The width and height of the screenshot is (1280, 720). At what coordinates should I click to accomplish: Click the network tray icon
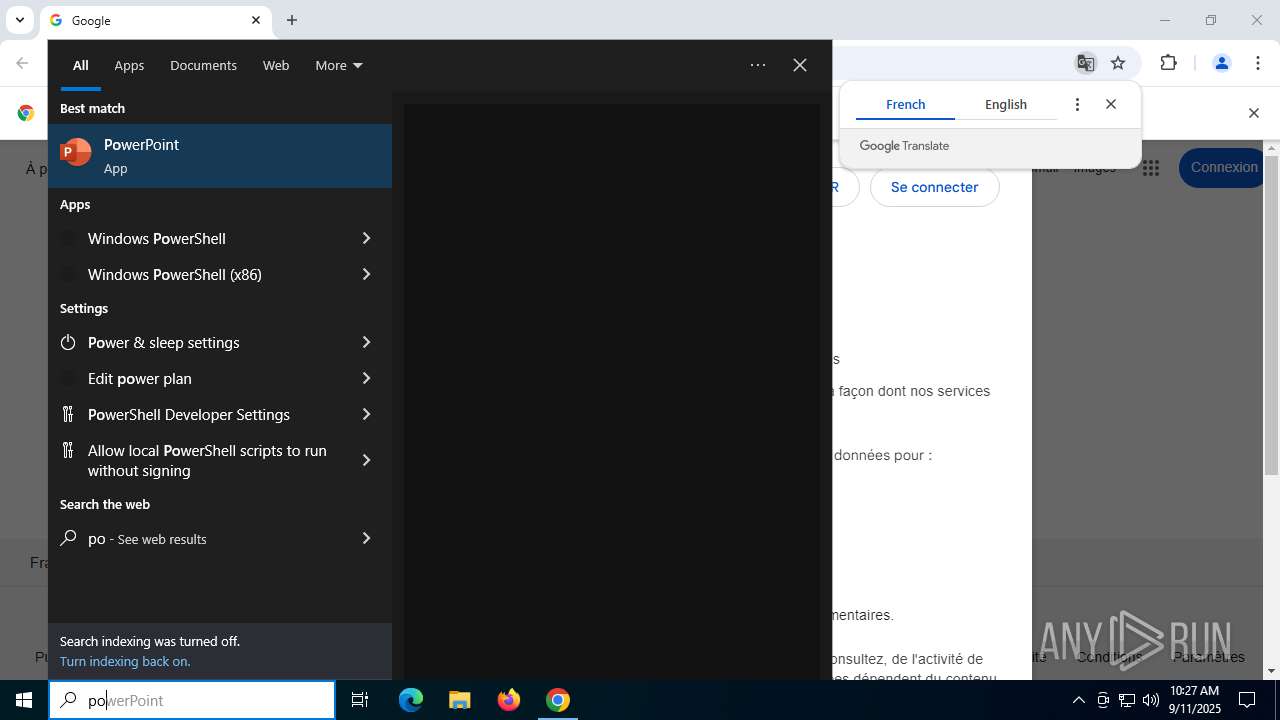click(x=1127, y=700)
